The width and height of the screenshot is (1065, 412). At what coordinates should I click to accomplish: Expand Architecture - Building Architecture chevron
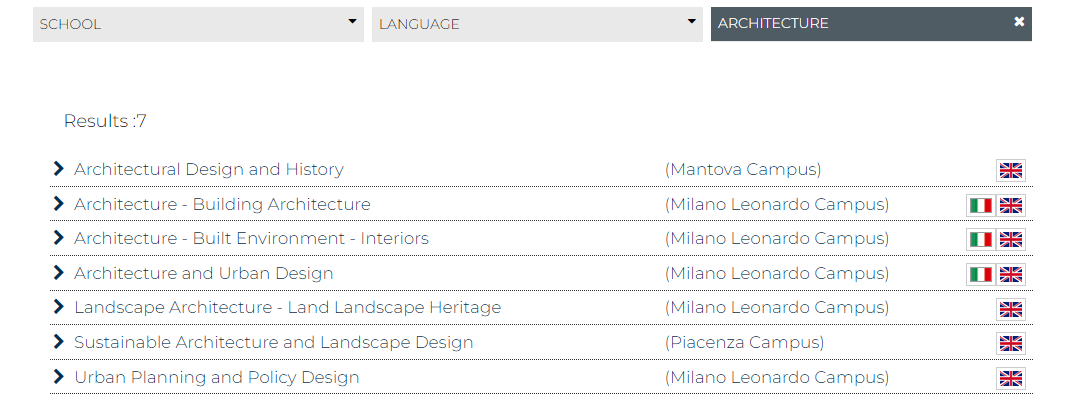(x=58, y=204)
